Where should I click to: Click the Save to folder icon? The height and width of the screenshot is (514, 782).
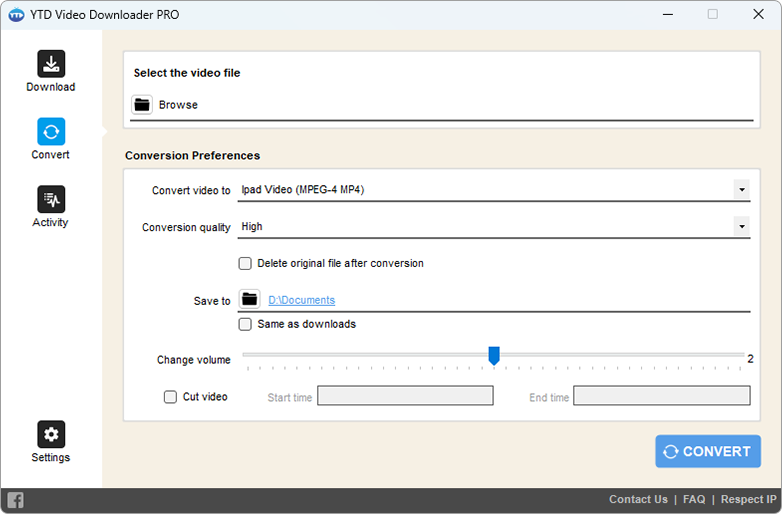point(249,299)
